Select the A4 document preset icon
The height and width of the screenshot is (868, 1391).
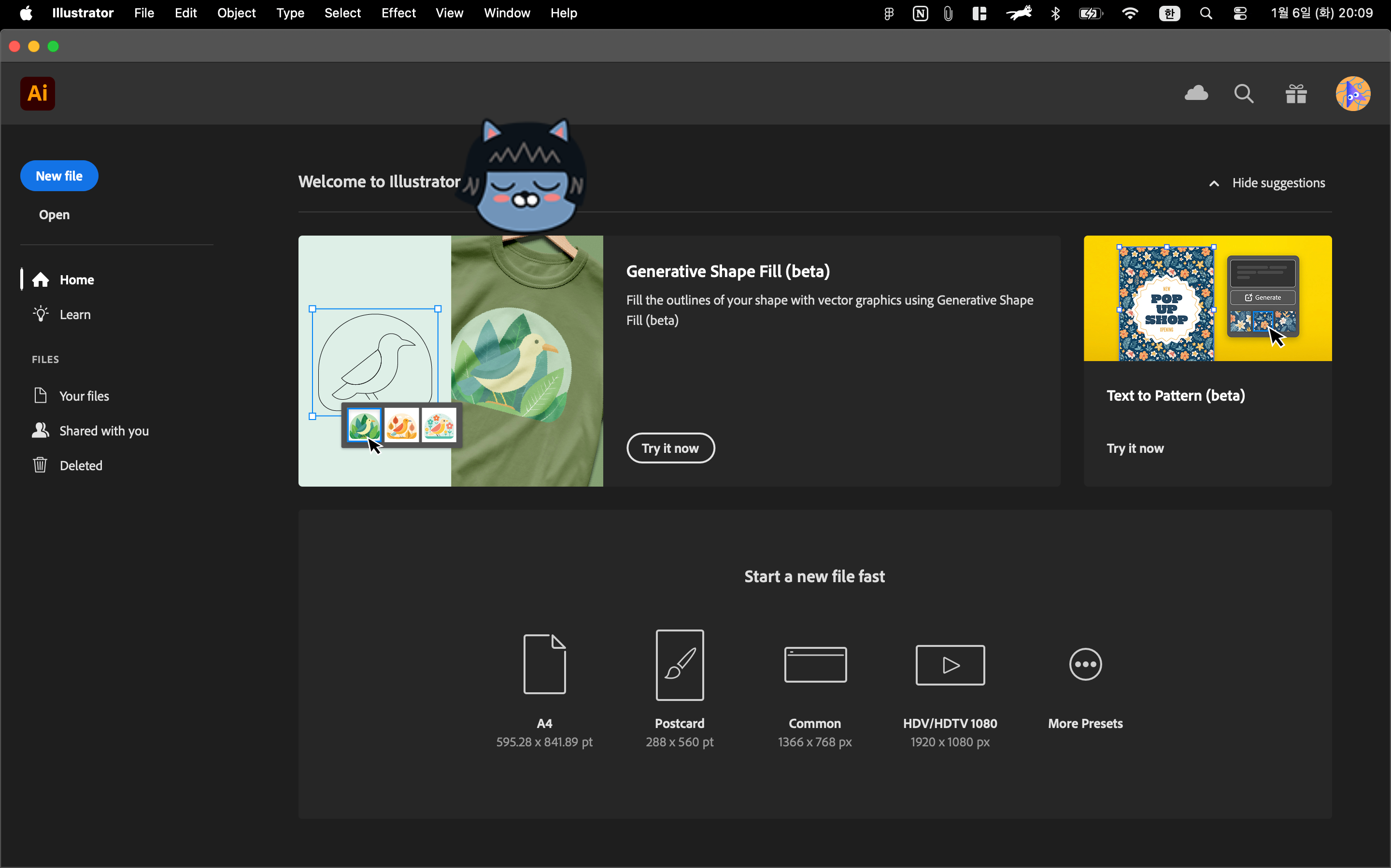pos(544,664)
